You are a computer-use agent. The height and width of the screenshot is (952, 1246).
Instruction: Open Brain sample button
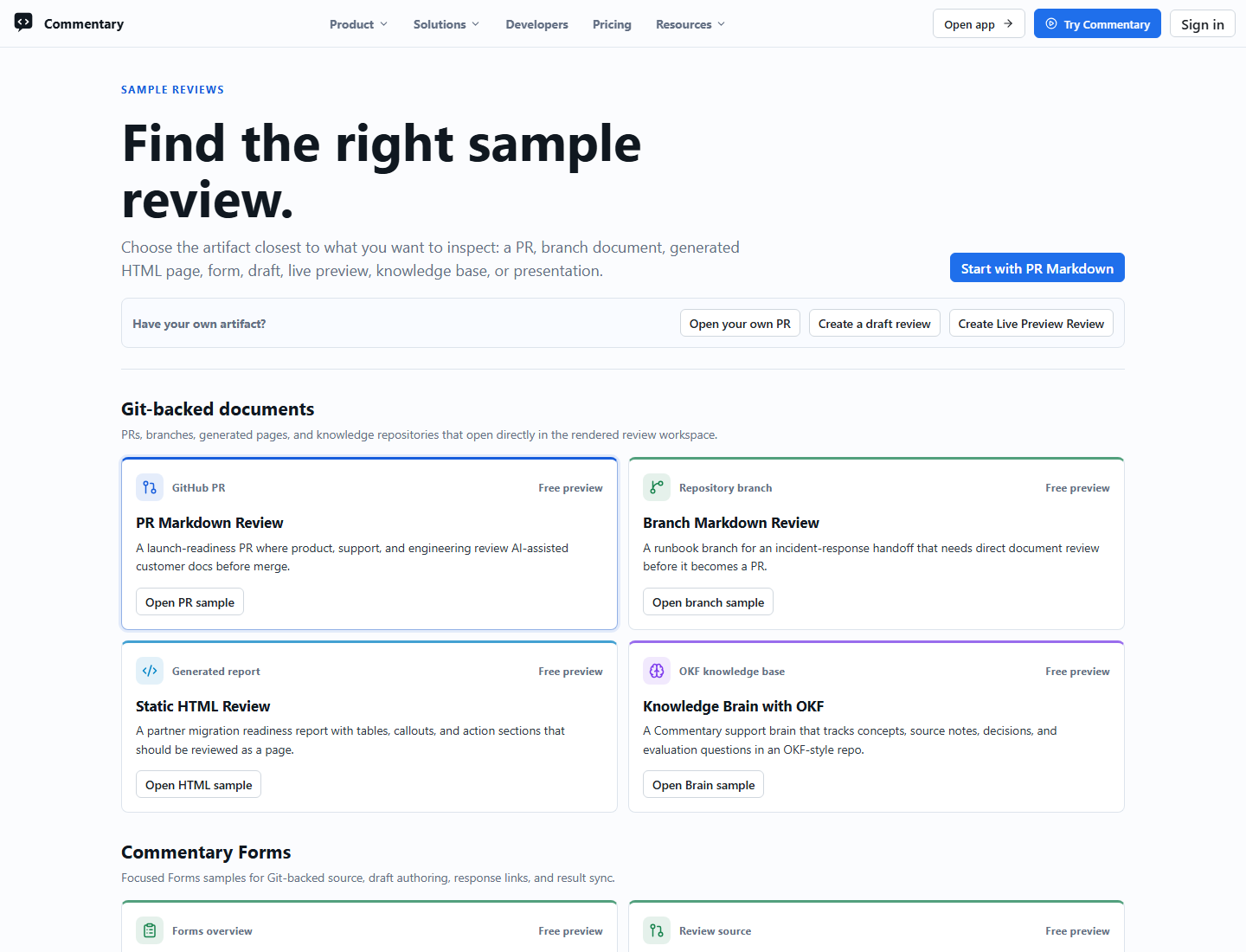click(x=703, y=784)
